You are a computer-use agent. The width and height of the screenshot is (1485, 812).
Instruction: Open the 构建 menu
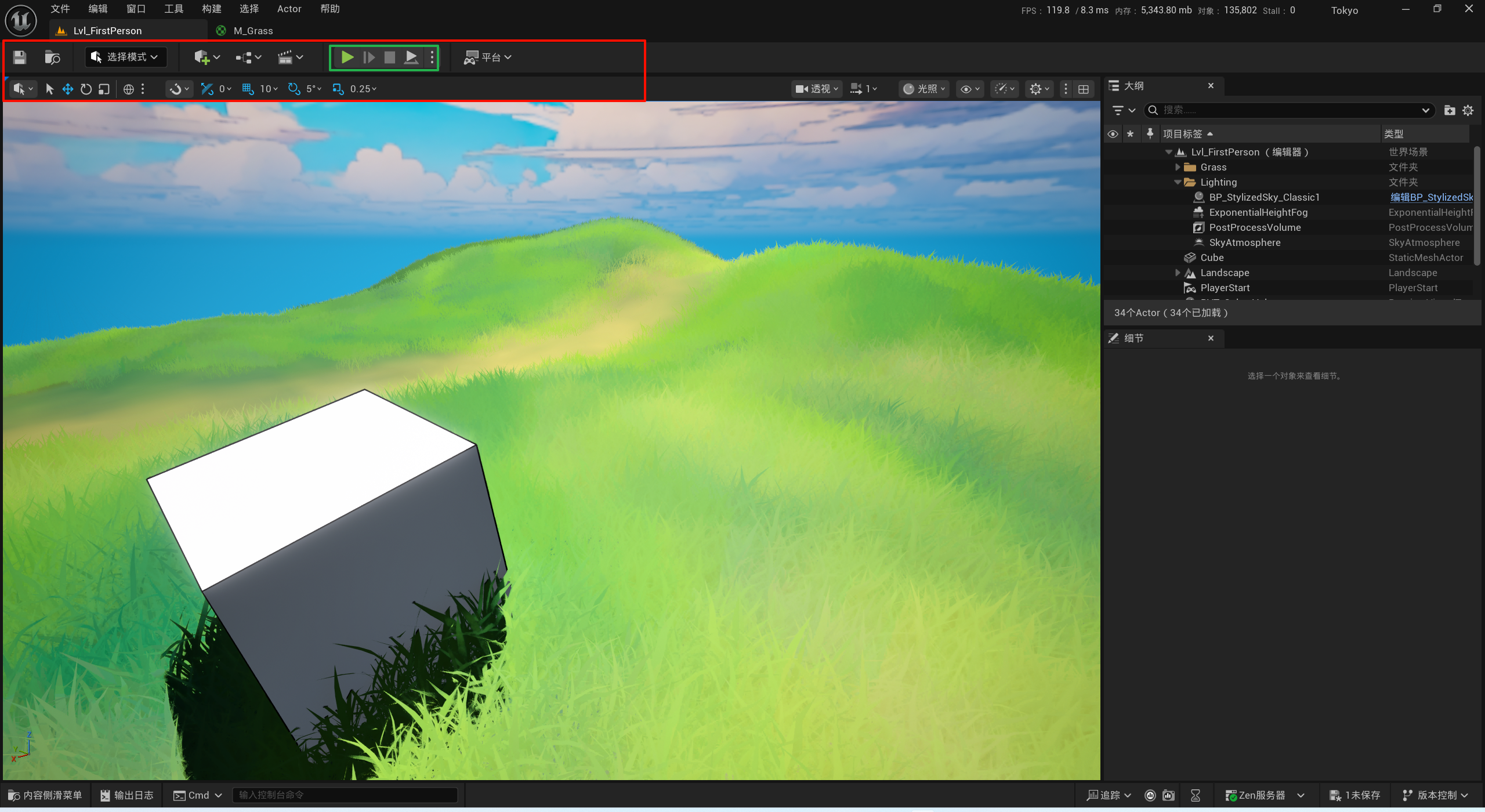pos(211,9)
